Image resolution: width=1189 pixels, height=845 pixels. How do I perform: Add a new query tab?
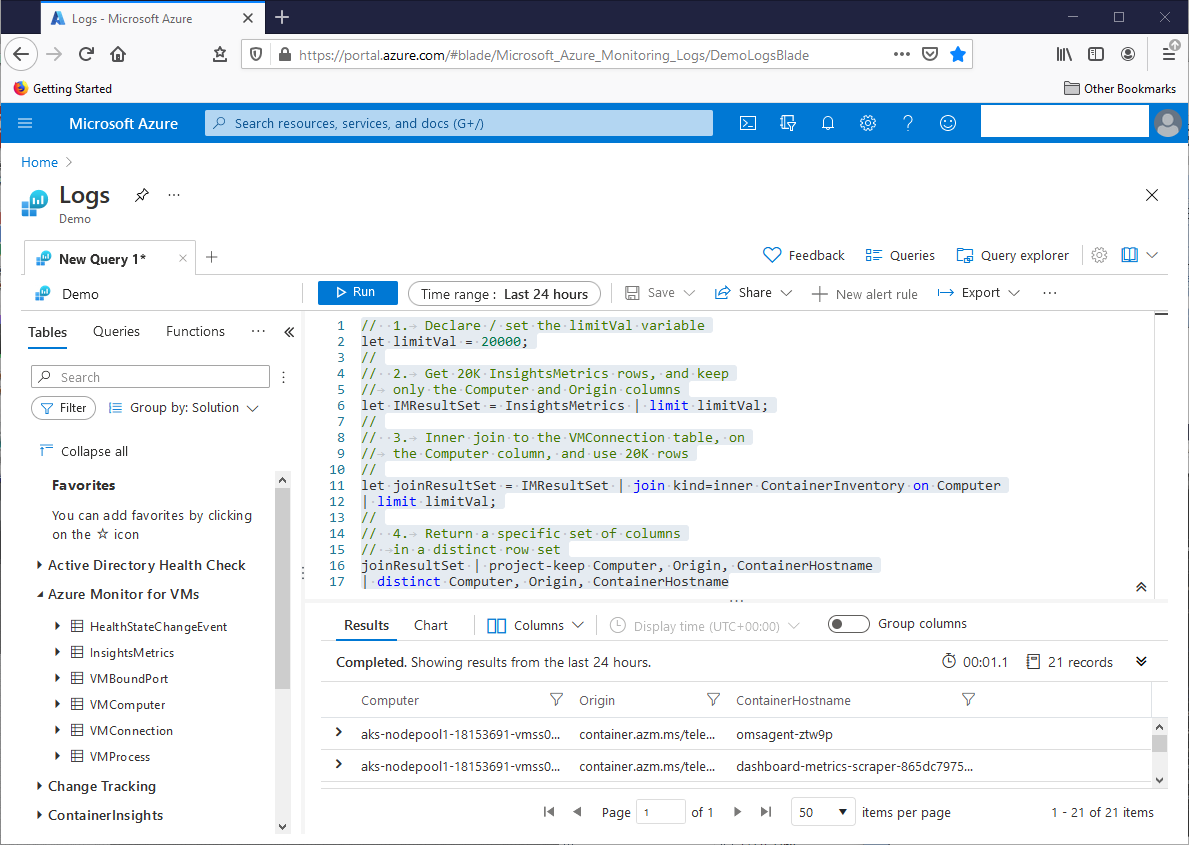pyautogui.click(x=212, y=257)
